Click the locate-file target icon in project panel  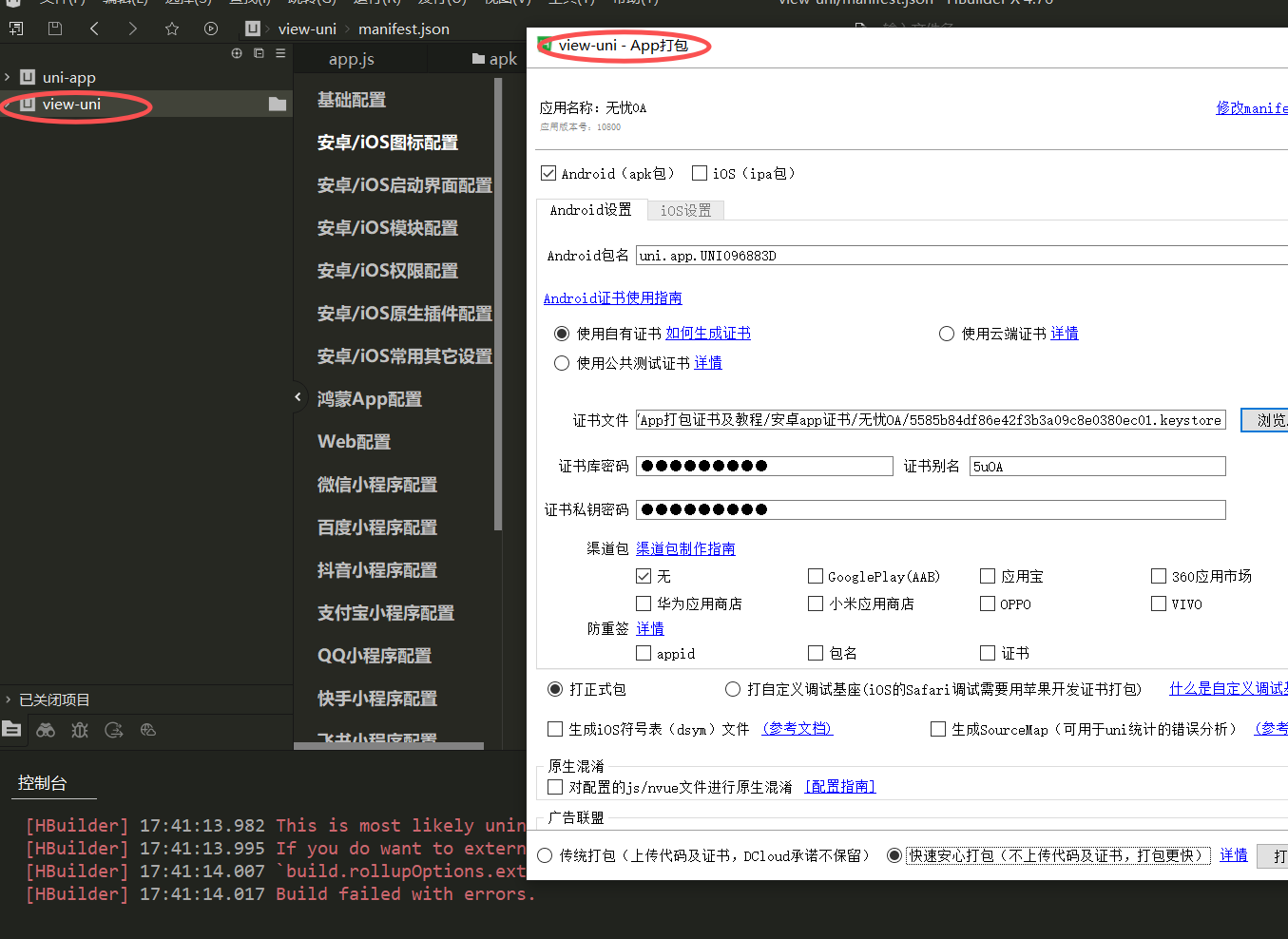237,53
